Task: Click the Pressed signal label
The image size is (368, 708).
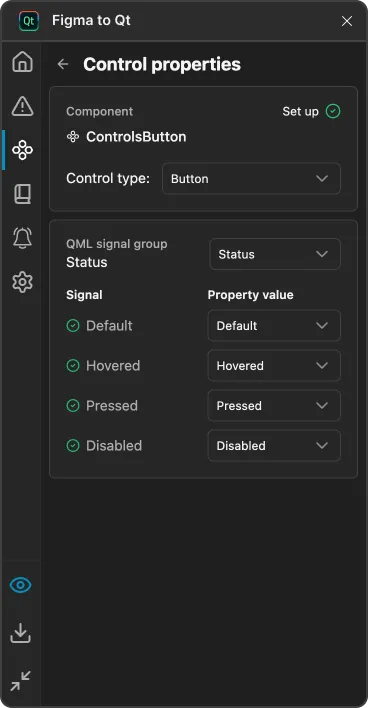Action: coord(112,405)
